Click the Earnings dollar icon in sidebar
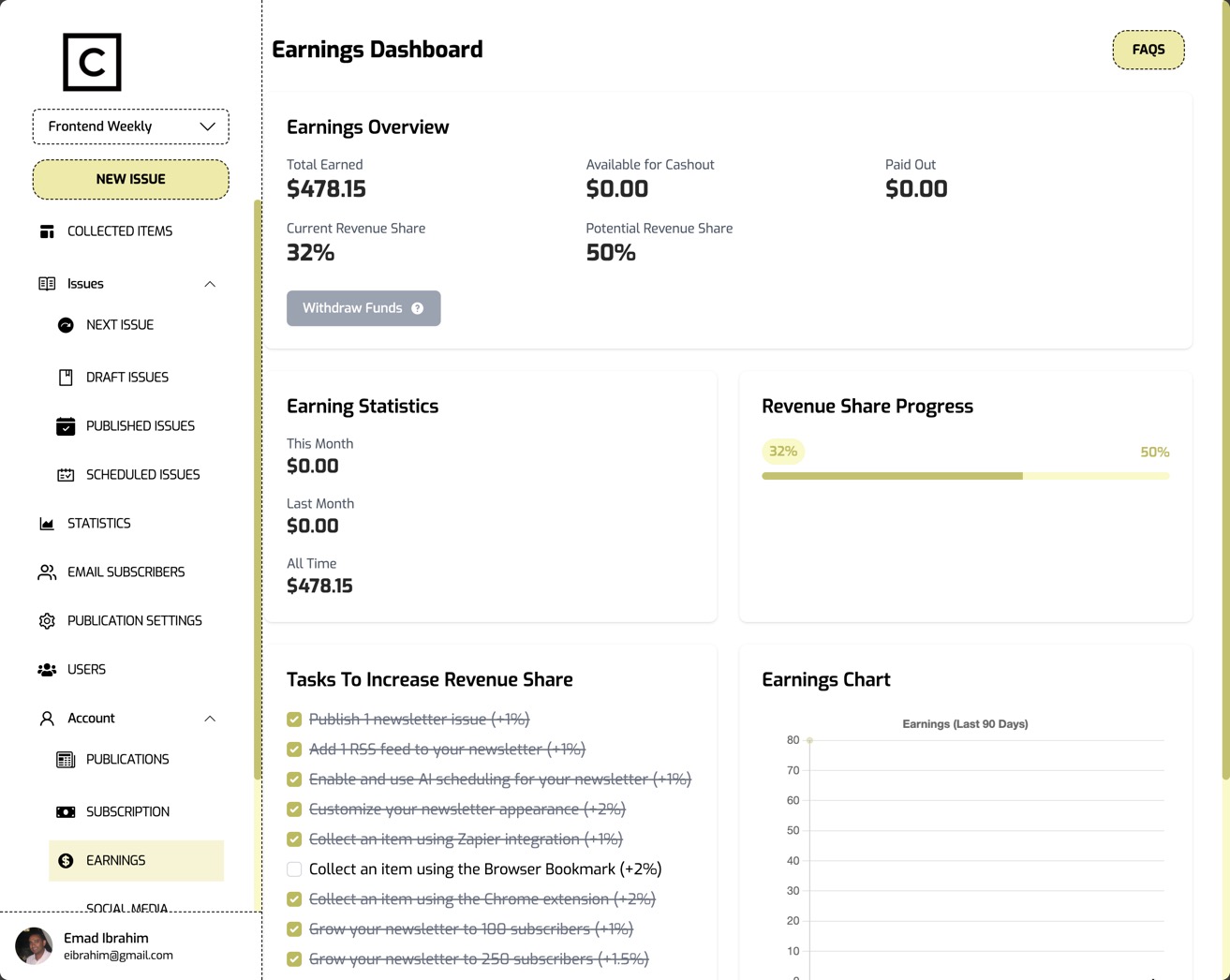1230x980 pixels. [x=66, y=860]
